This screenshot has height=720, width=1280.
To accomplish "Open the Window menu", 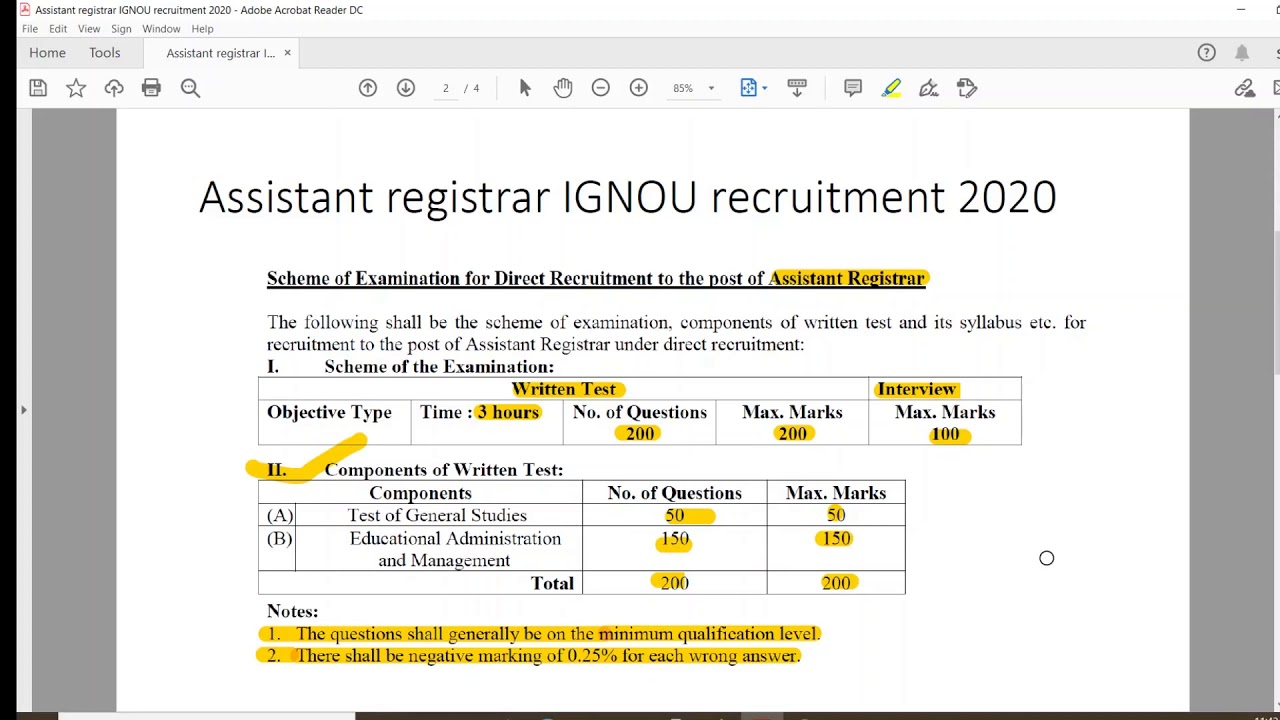I will pos(161,29).
